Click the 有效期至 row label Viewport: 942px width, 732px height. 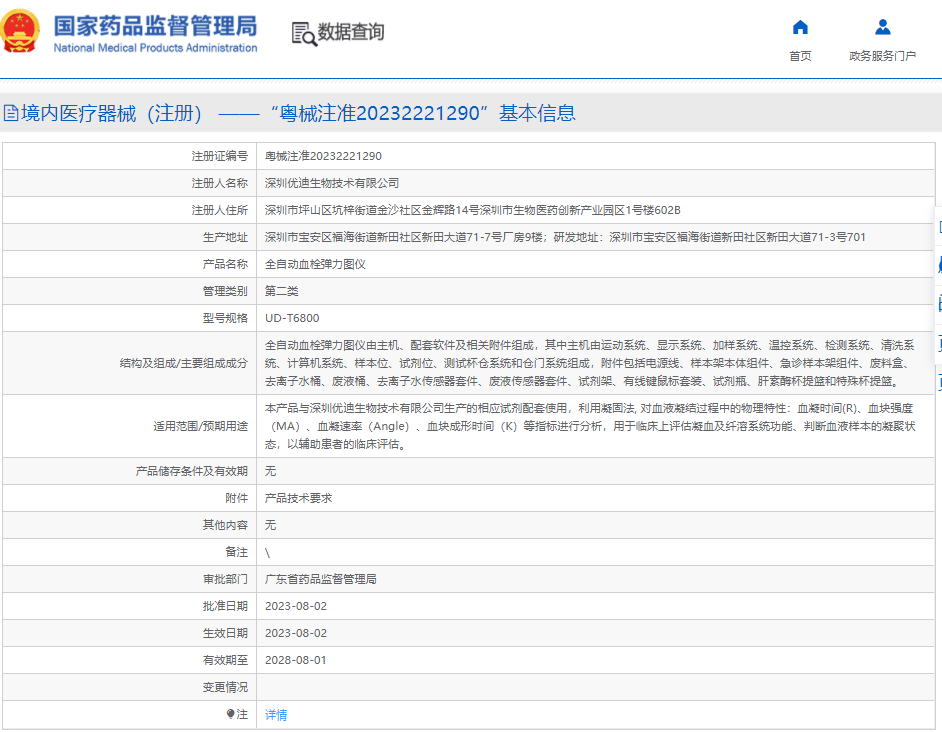(225, 660)
